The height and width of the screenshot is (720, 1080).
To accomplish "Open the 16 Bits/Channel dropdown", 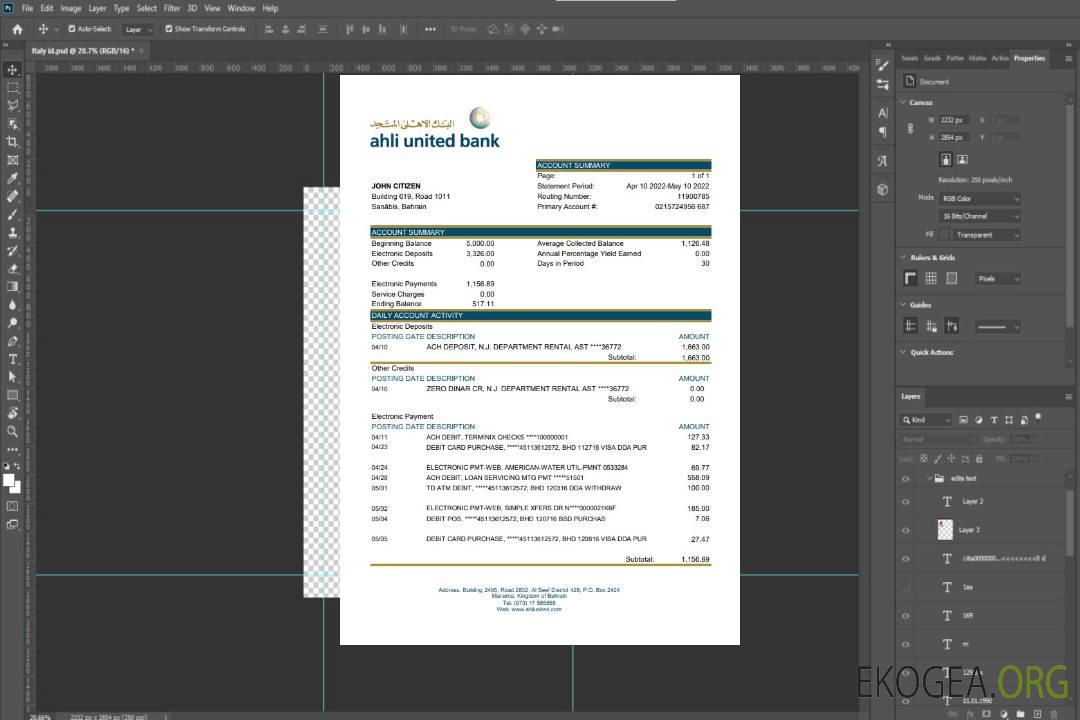I will pos(979,216).
